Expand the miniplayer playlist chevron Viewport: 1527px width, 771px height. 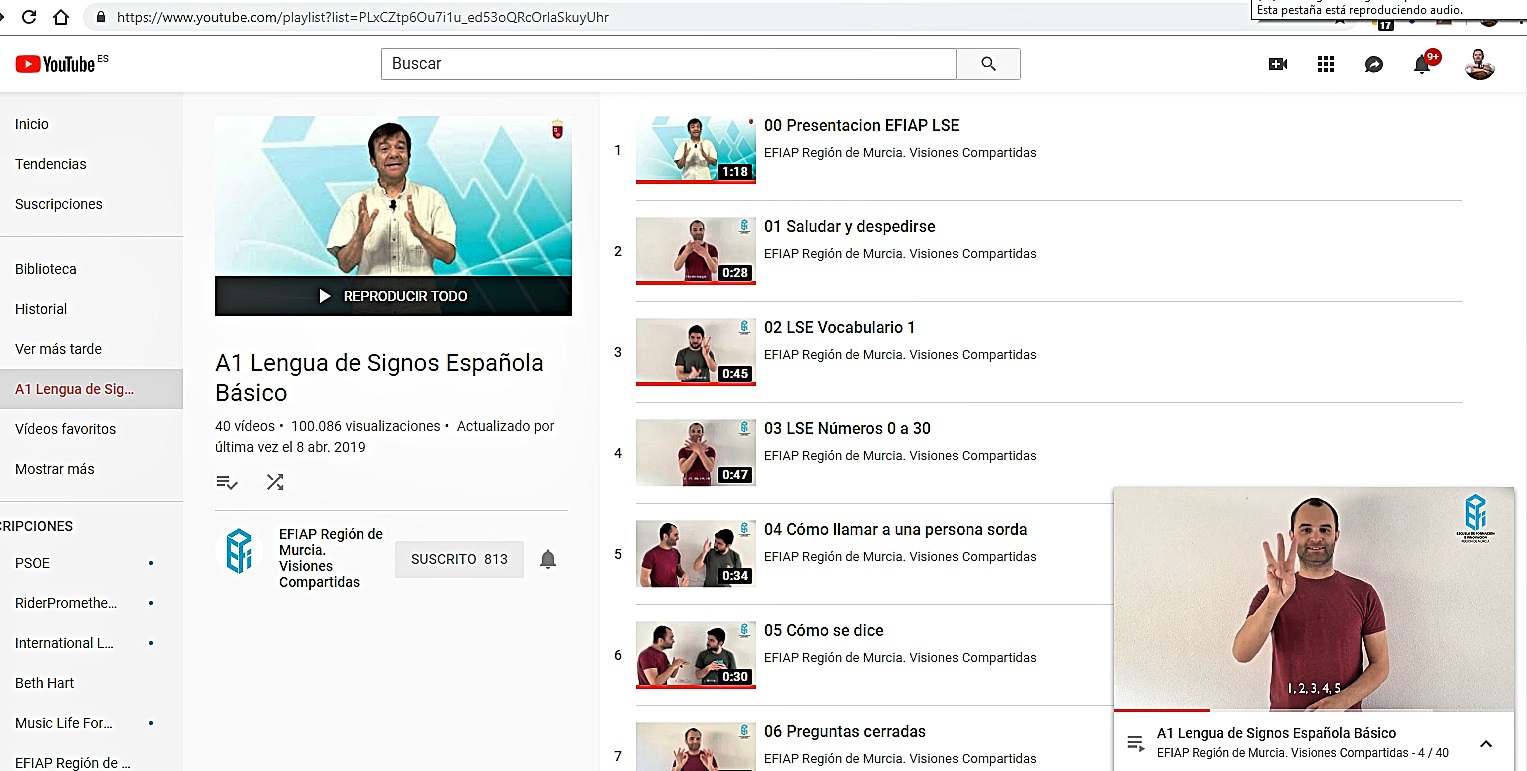pos(1485,743)
